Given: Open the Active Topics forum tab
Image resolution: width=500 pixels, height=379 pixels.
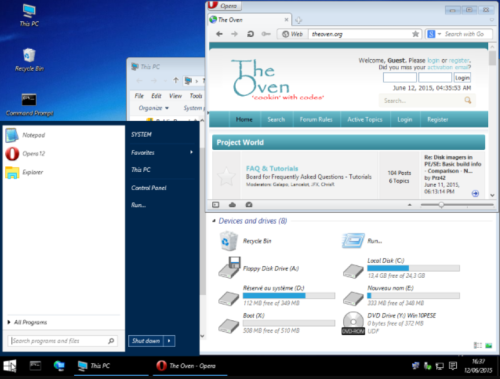Looking at the screenshot, I should pos(365,119).
